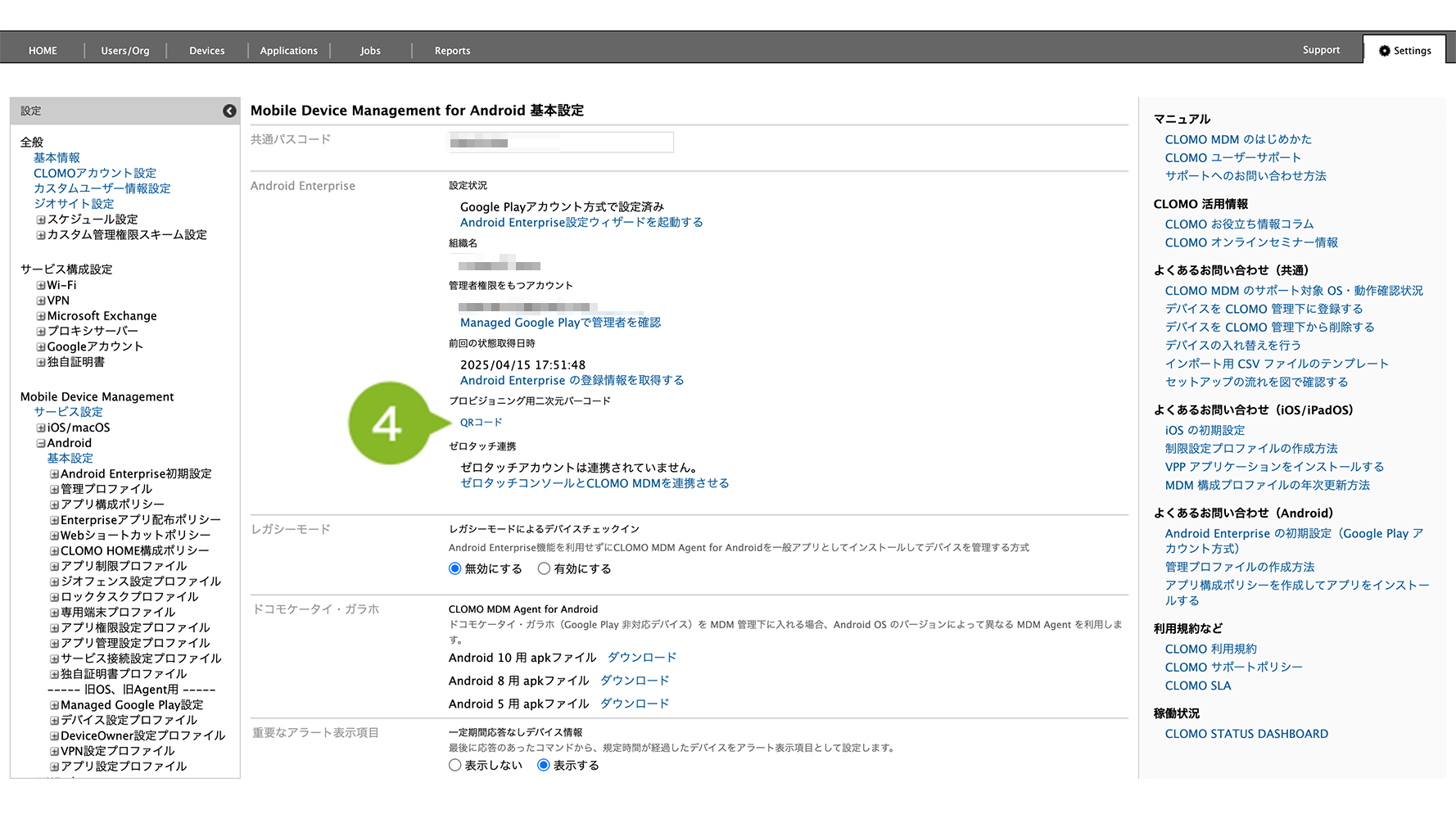Open CLOMO SLA link

1198,686
